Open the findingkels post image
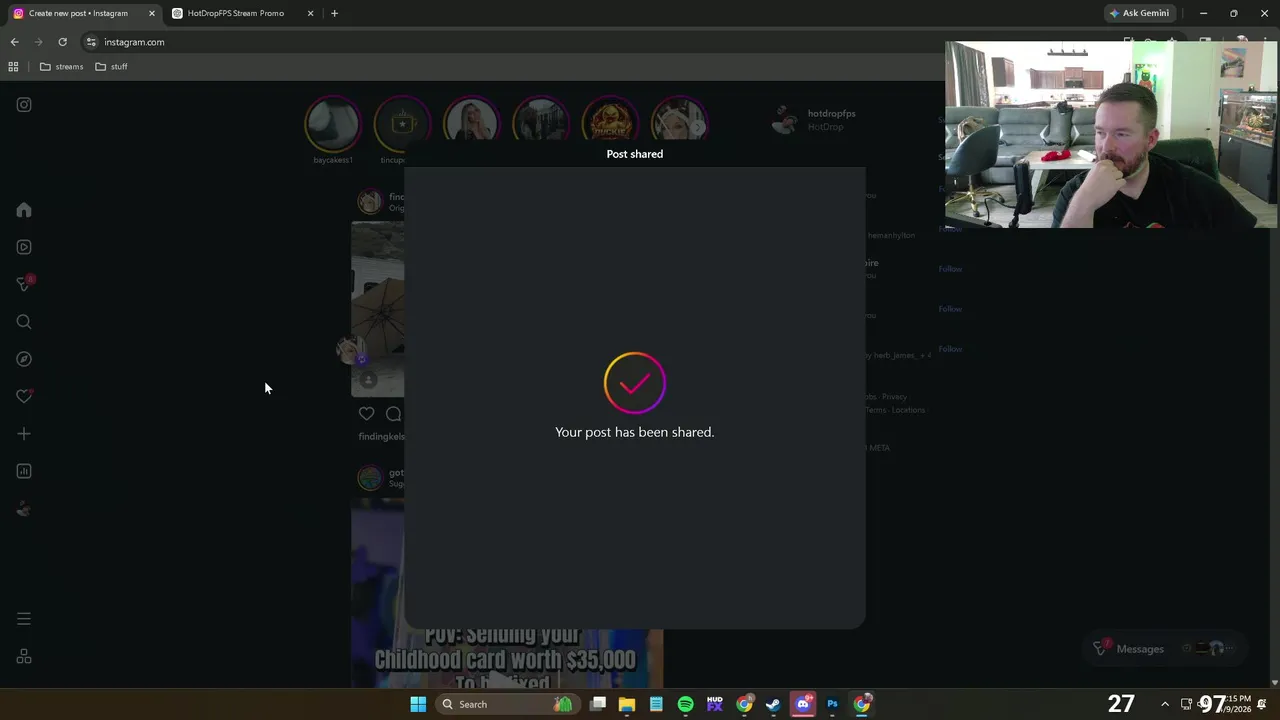 378,309
